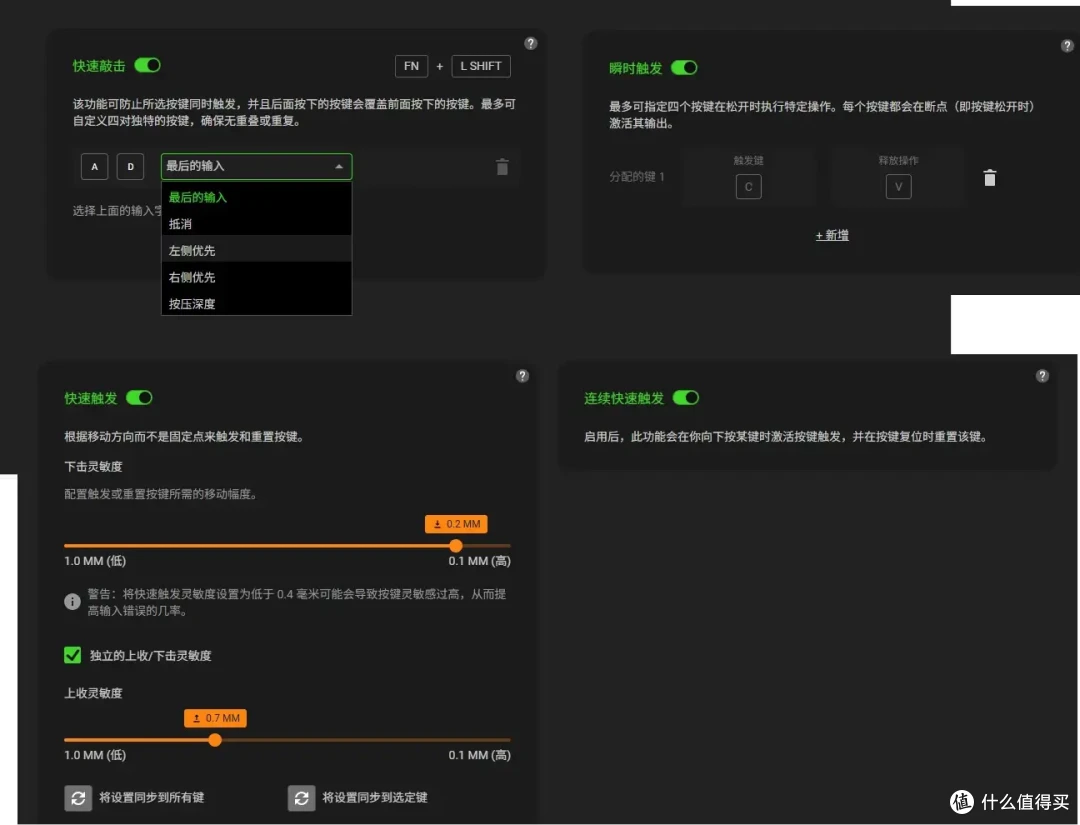Click the FN shortcut key button
This screenshot has height=825, width=1080.
[x=411, y=66]
